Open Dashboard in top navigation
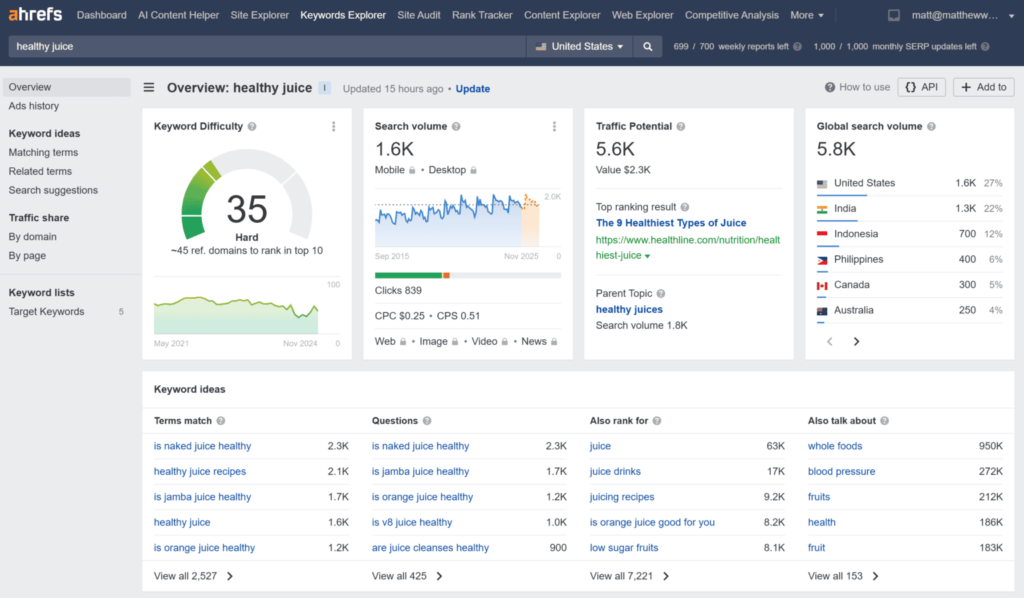 (x=102, y=15)
